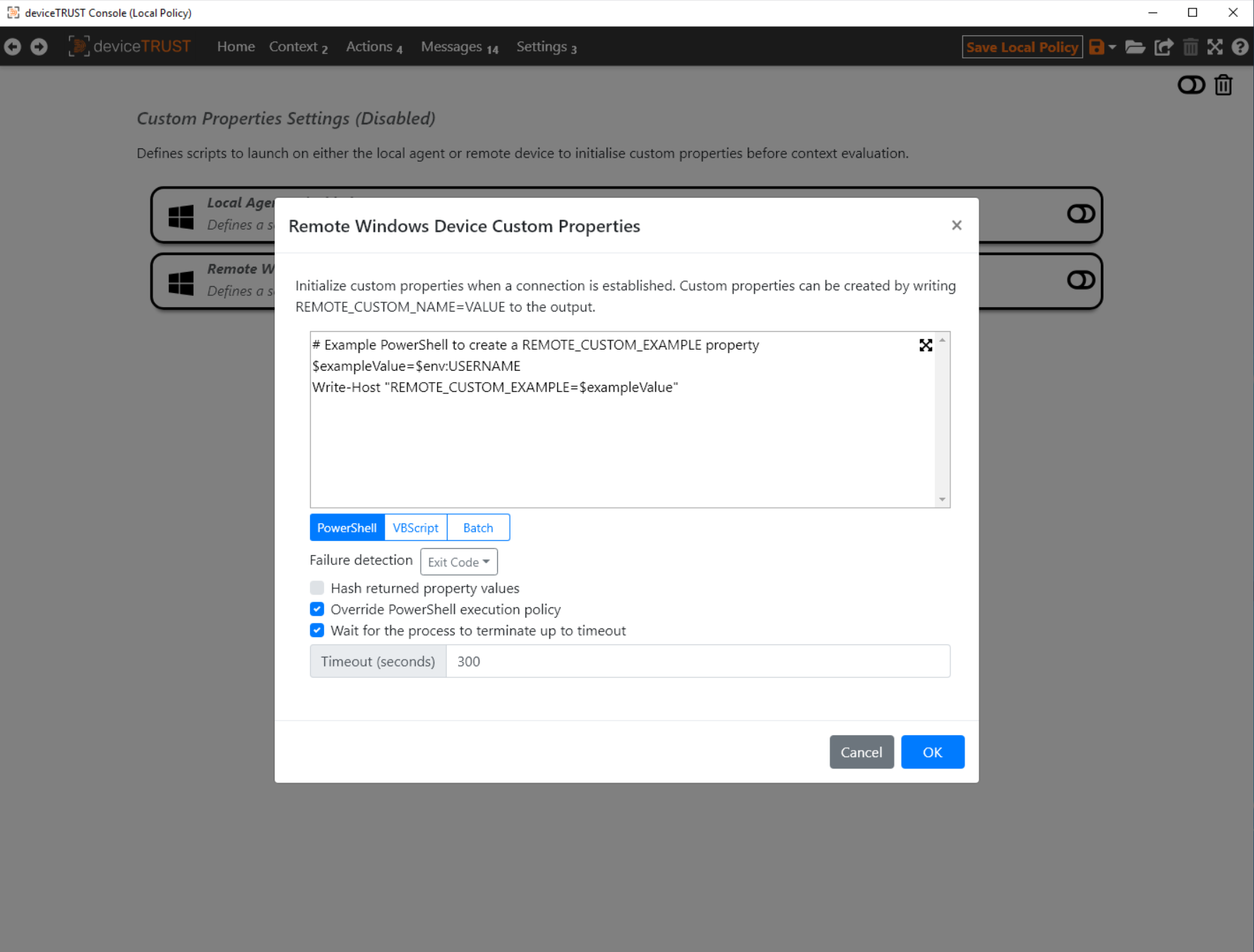Viewport: 1254px width, 952px height.
Task: Maximize the script editor with the fullscreen icon
Action: click(926, 345)
